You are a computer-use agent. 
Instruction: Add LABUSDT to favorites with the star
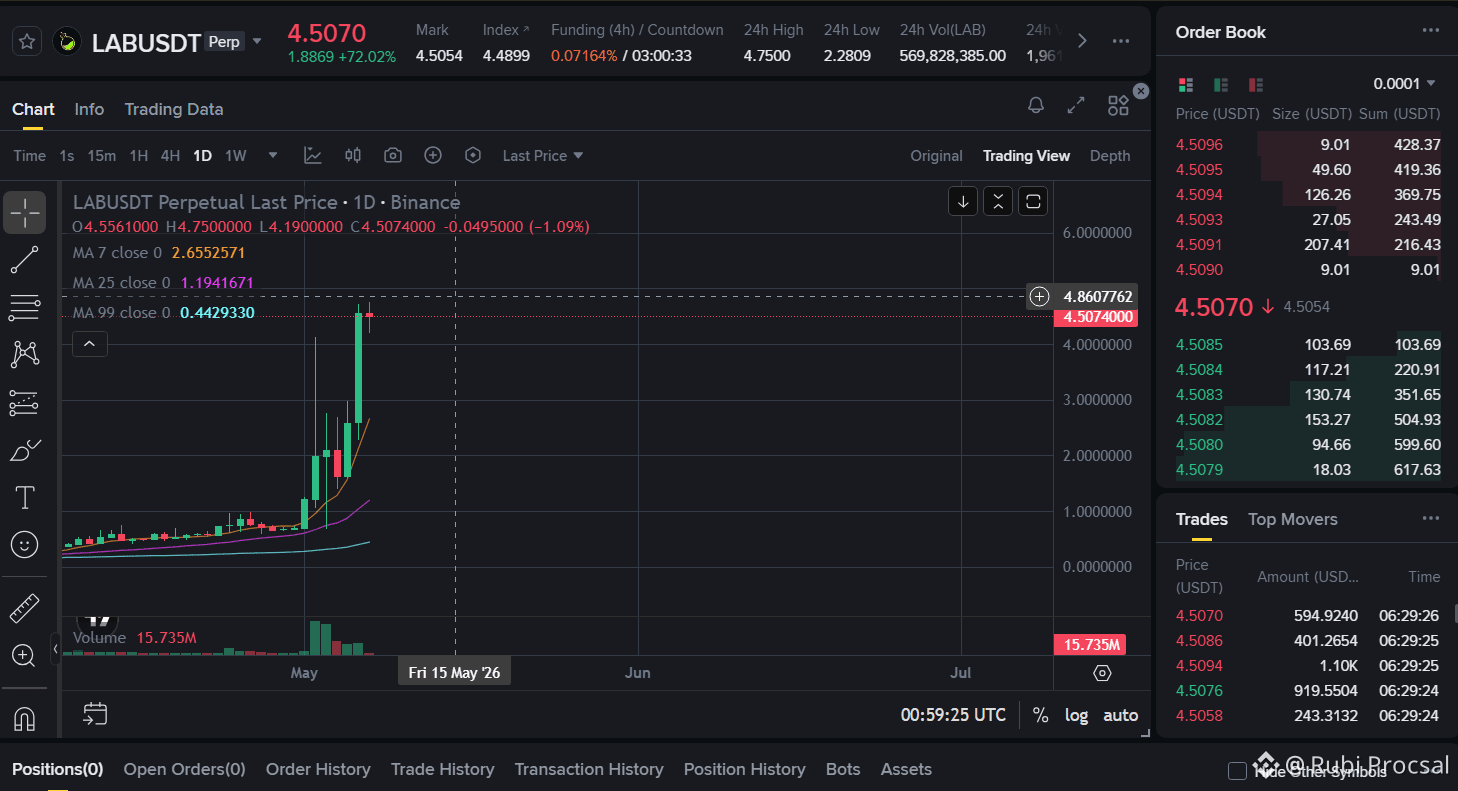27,42
